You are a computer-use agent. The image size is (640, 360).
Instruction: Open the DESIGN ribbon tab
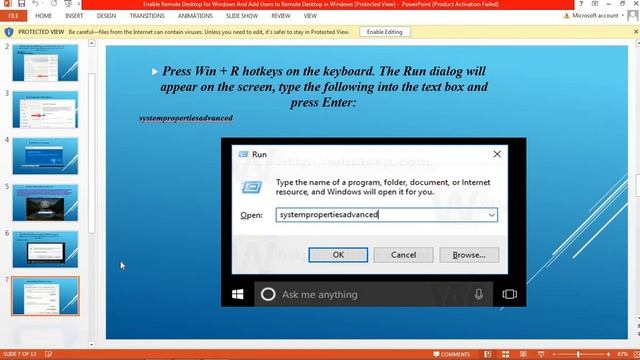tap(106, 16)
